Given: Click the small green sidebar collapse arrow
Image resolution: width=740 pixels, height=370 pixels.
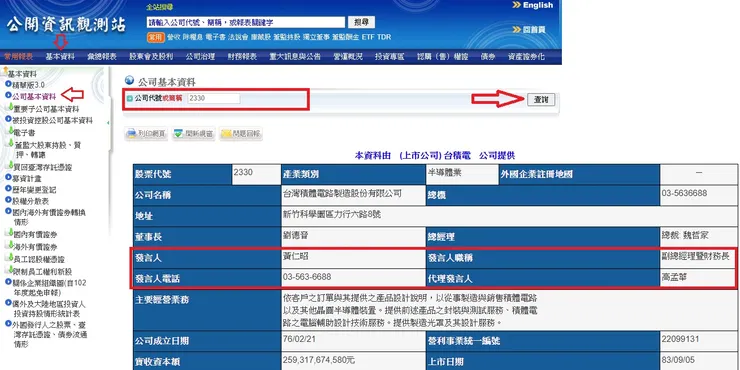Looking at the screenshot, I should point(108,123).
